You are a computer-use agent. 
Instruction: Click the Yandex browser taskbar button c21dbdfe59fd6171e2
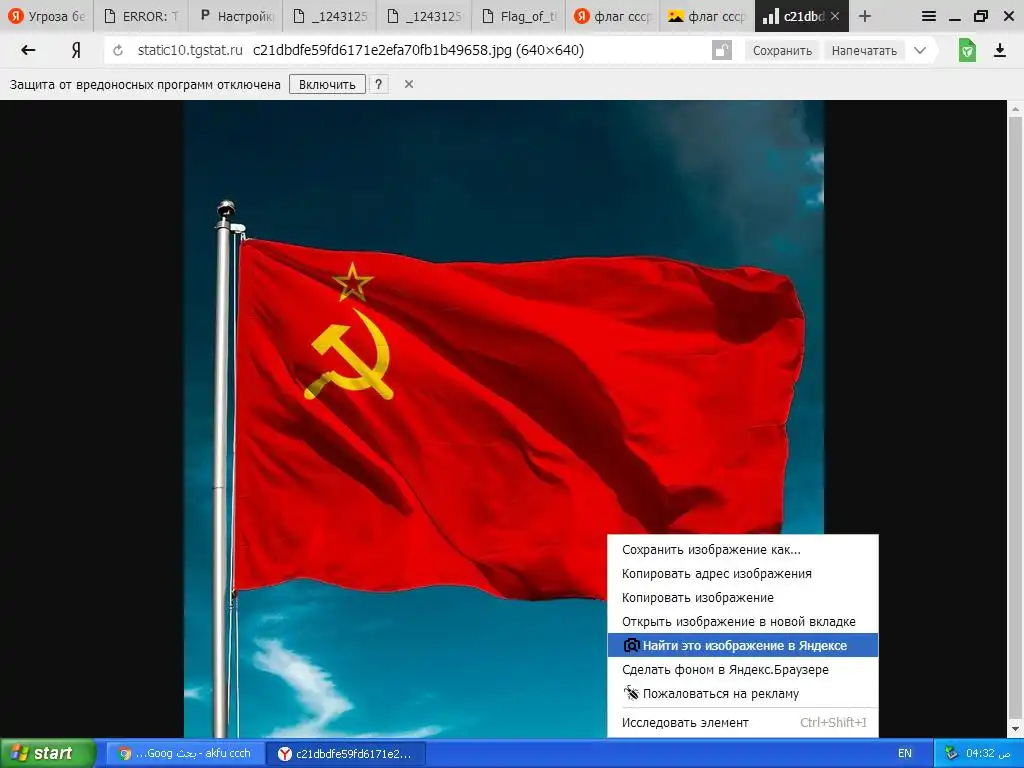347,754
